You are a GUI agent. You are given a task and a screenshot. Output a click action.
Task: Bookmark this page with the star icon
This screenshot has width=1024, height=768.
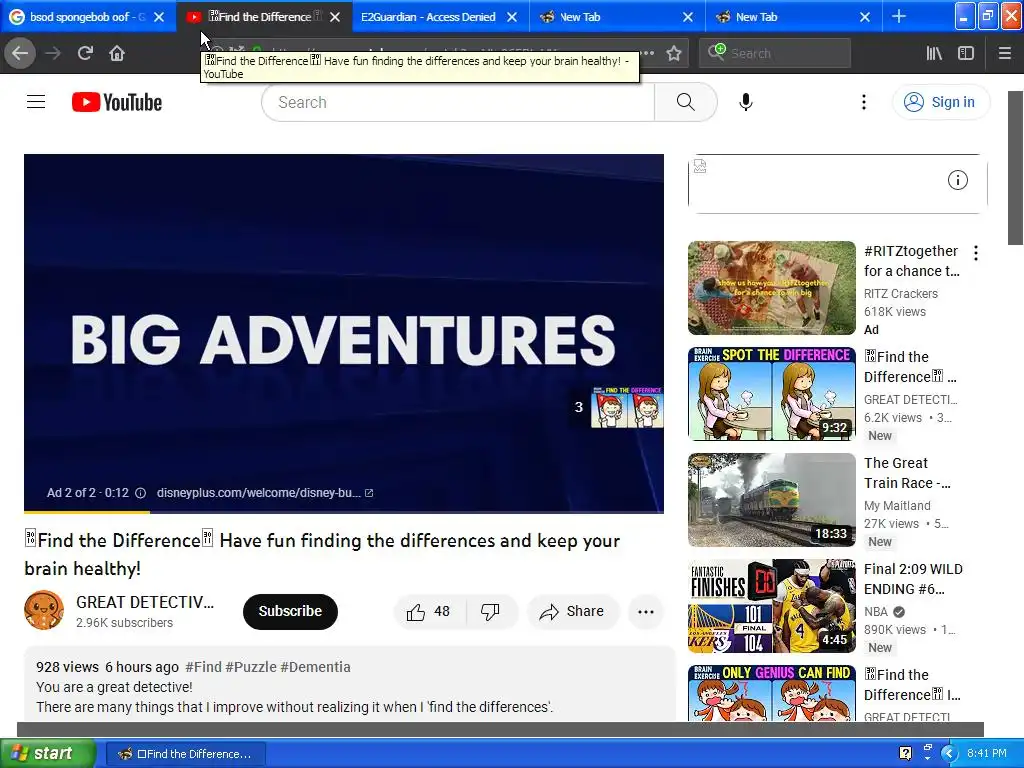tap(674, 53)
